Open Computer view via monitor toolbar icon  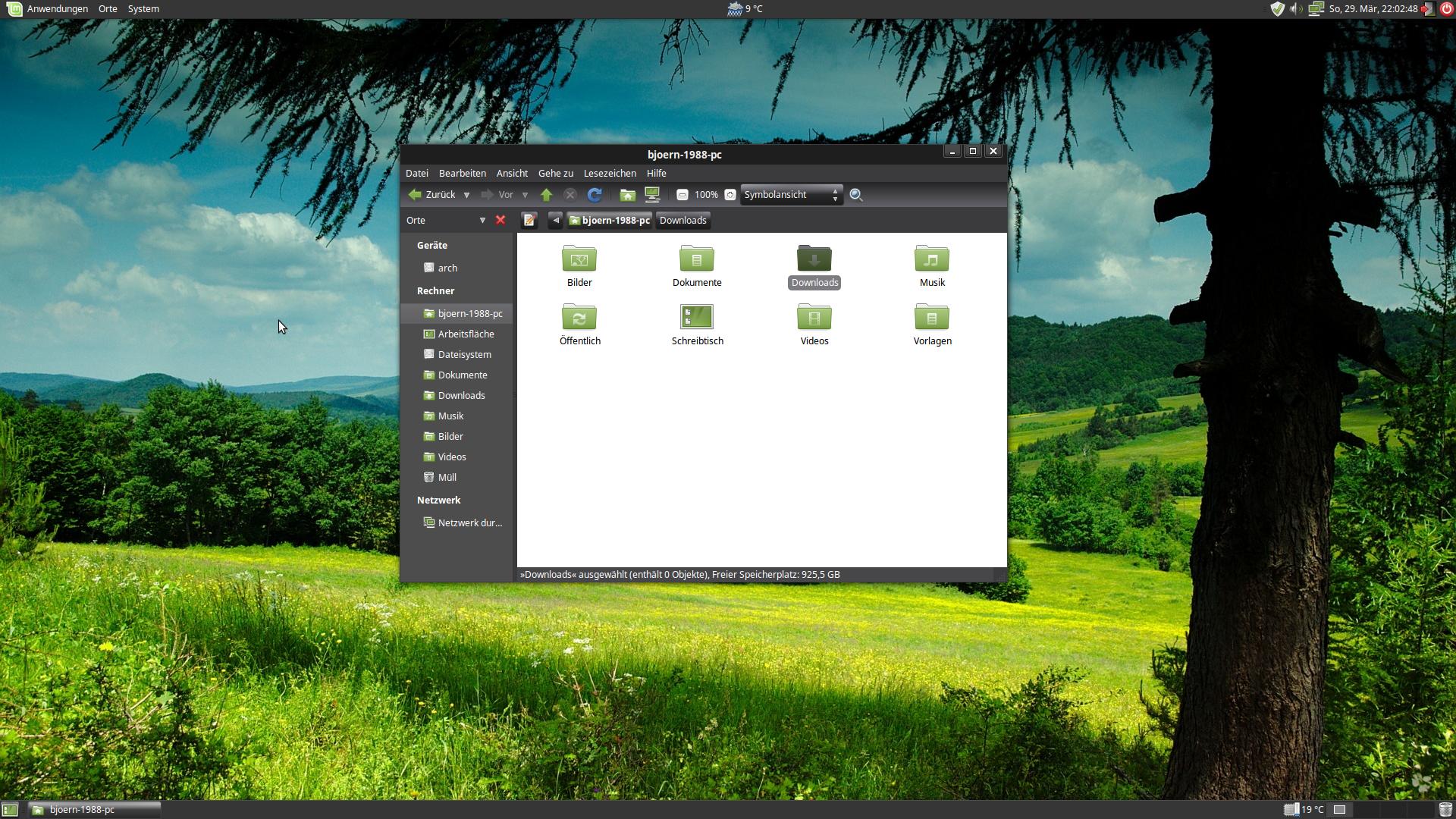tap(652, 195)
